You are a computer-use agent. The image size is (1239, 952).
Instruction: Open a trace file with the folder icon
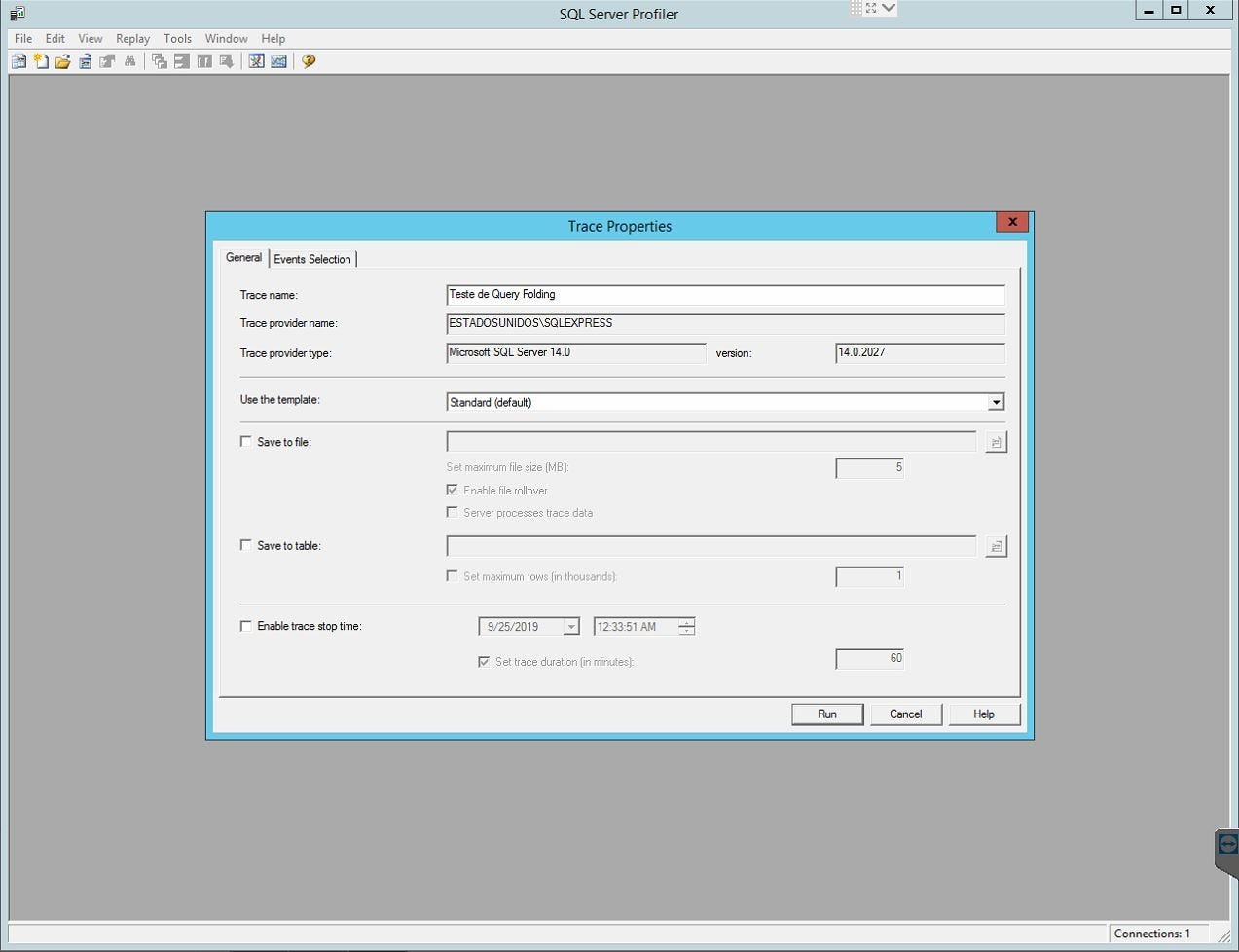[62, 61]
